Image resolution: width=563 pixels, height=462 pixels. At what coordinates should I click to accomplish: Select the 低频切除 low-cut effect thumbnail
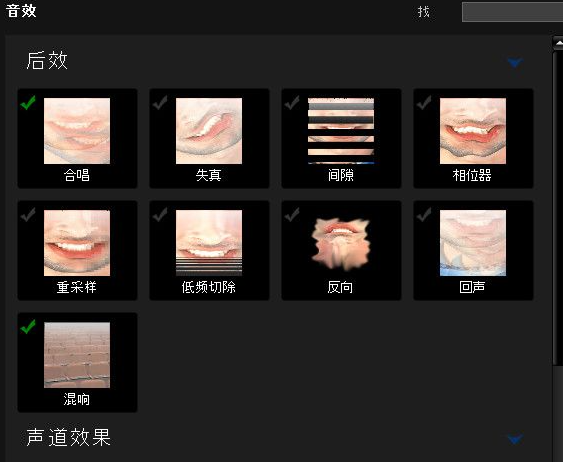[209, 243]
